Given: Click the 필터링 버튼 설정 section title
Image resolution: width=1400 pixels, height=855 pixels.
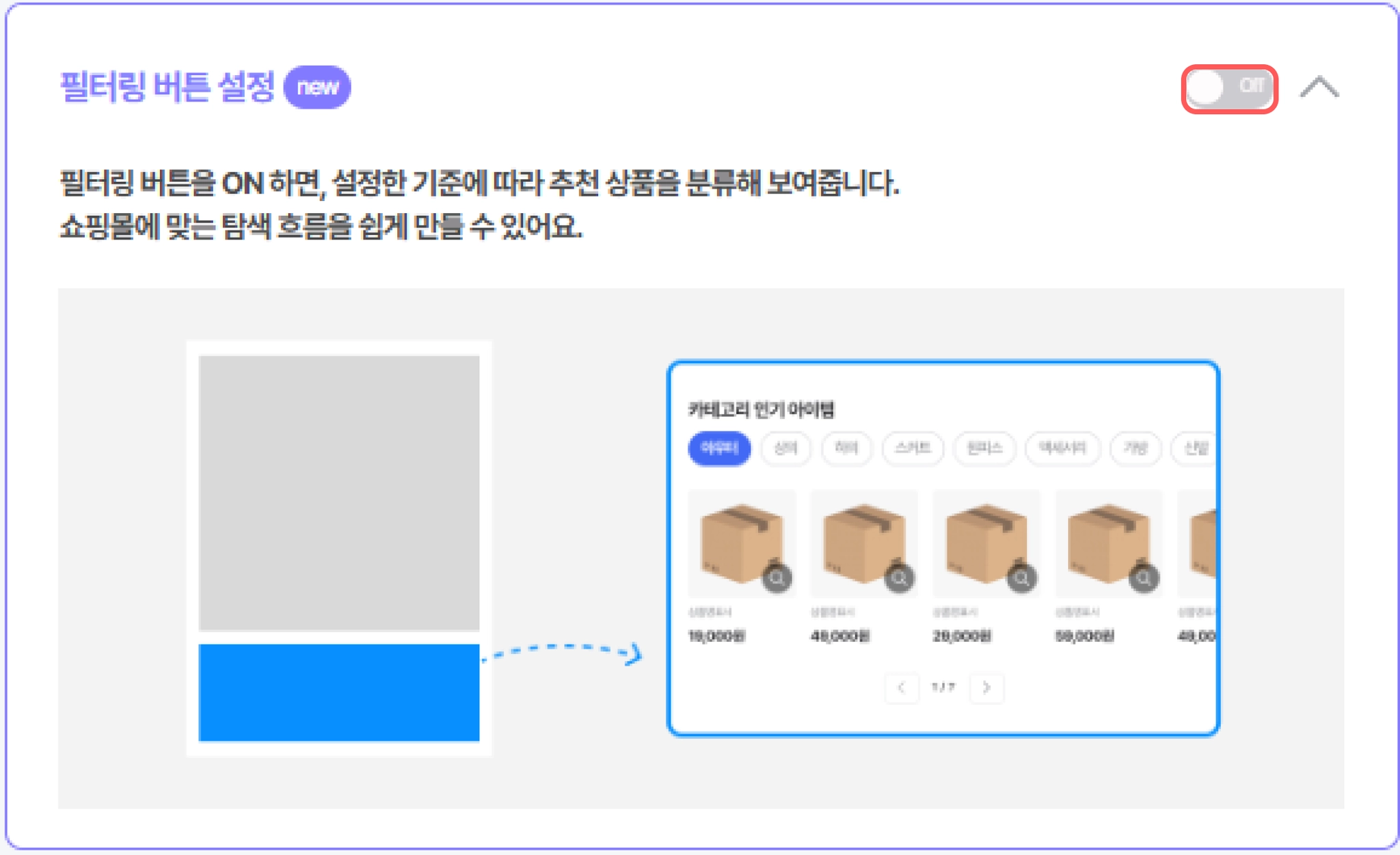Looking at the screenshot, I should tap(167, 87).
